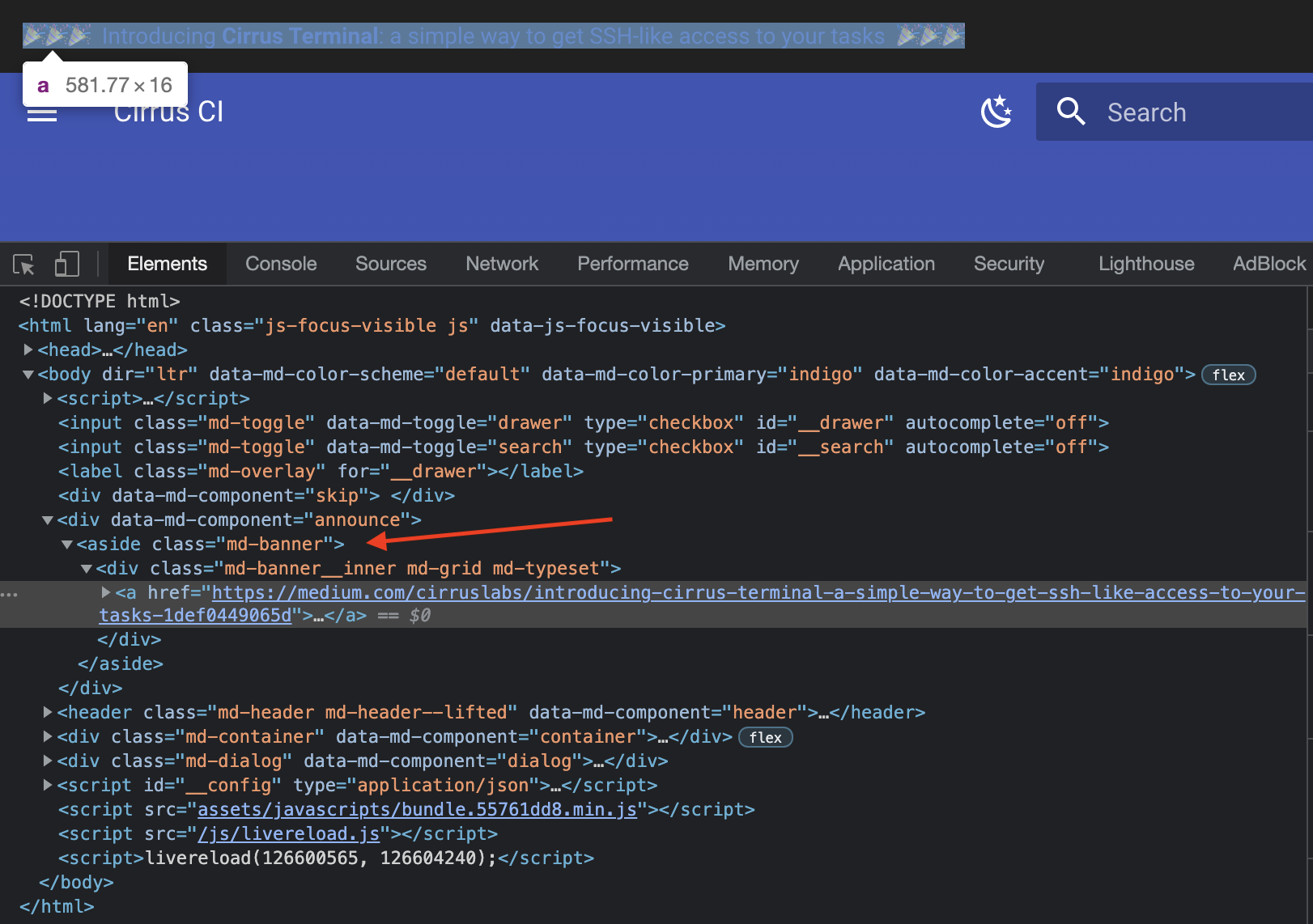Expand the head element in the DOM tree

coord(28,350)
